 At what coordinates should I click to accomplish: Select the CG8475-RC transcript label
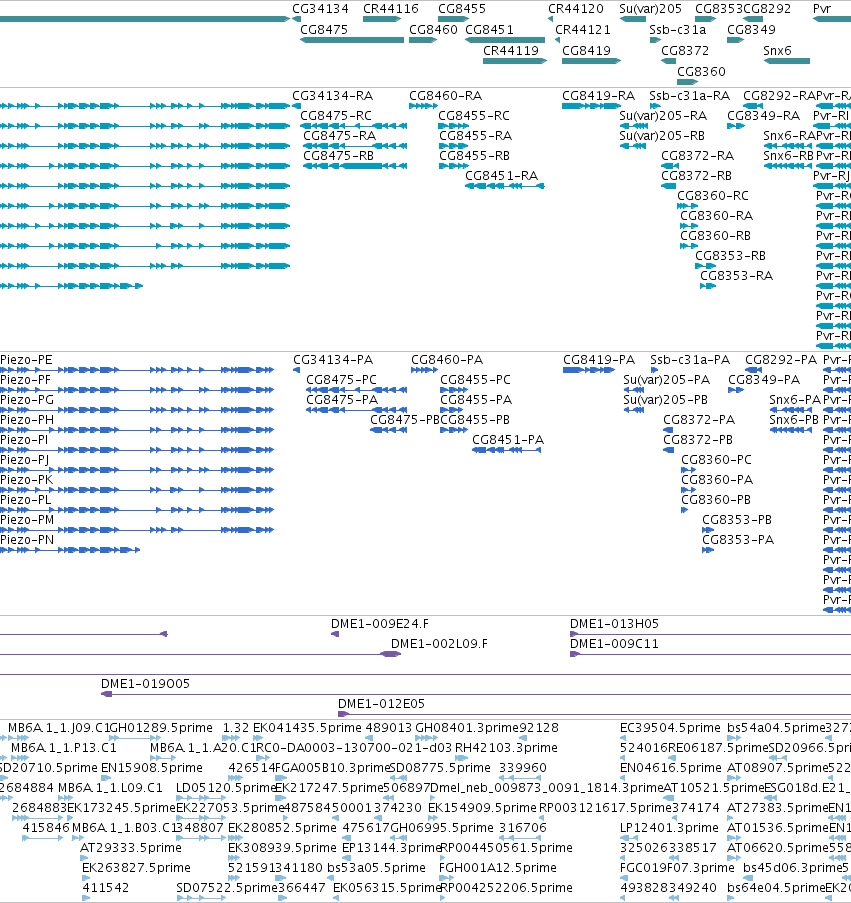click(x=336, y=116)
